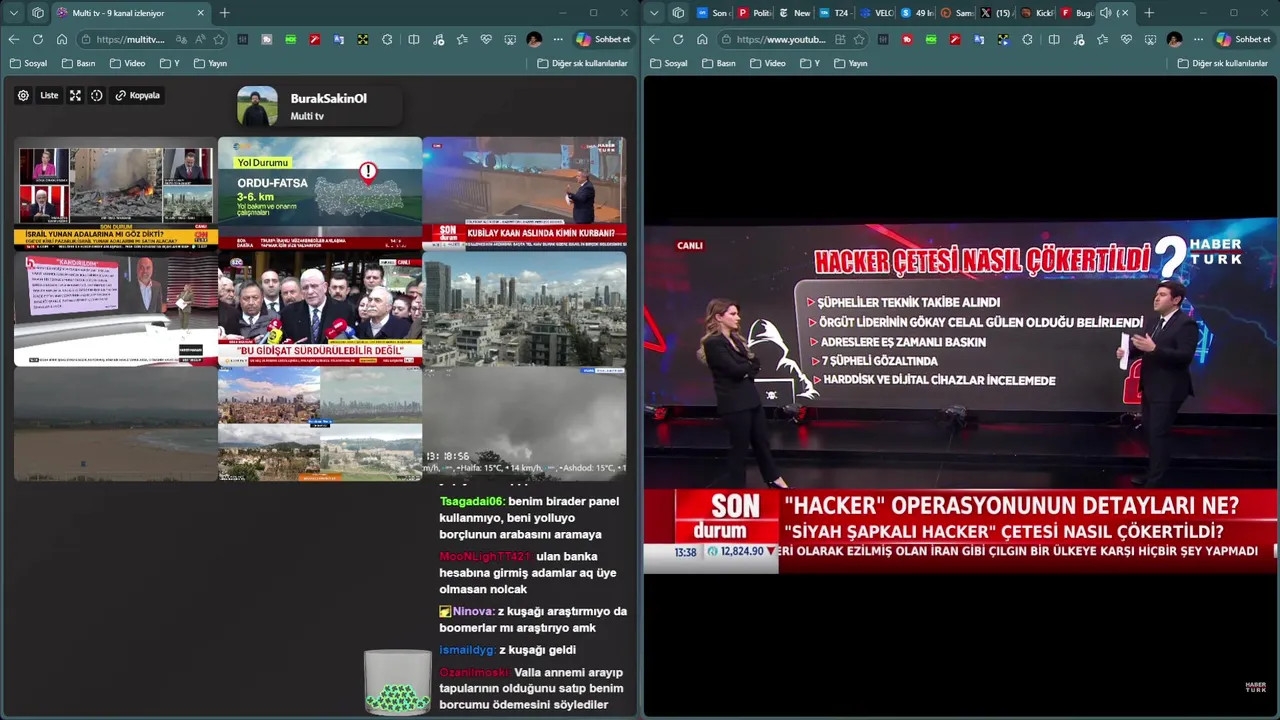Click chat username ismaildyg
The width and height of the screenshot is (1280, 720).
pos(467,650)
